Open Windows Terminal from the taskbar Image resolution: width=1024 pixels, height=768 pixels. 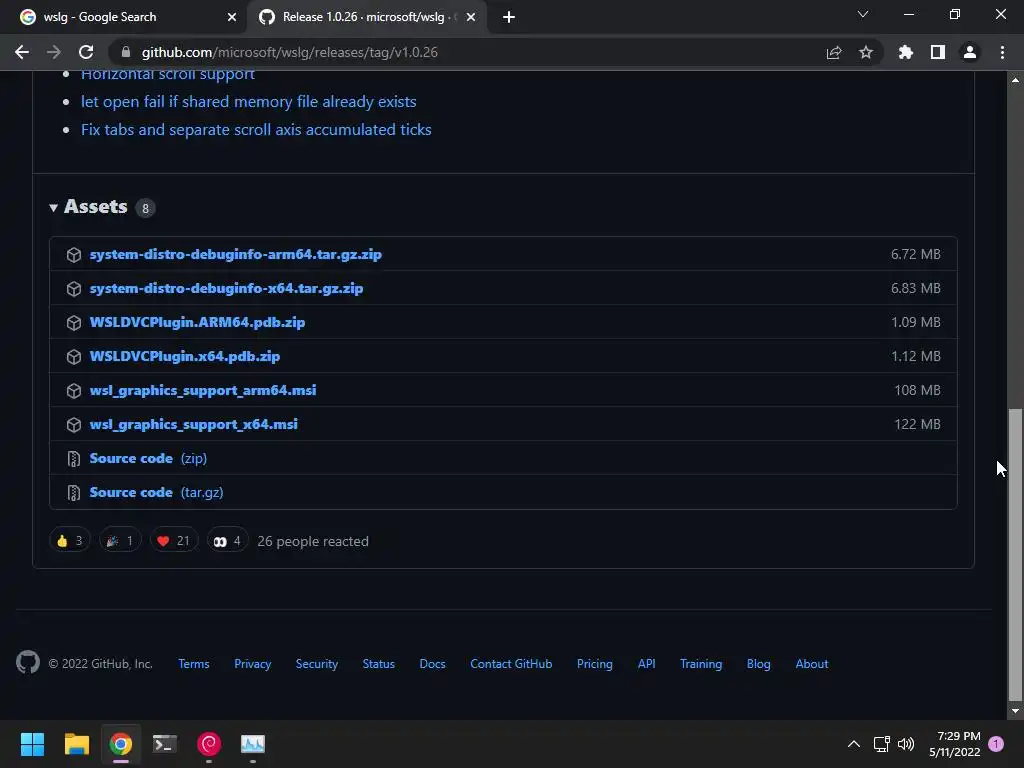coord(165,744)
